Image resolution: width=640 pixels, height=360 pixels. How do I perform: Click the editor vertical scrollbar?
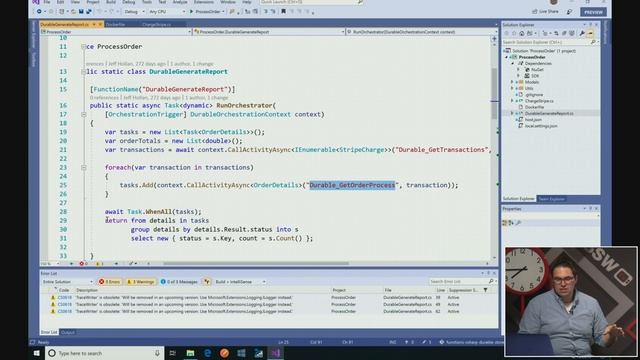tap(494, 94)
